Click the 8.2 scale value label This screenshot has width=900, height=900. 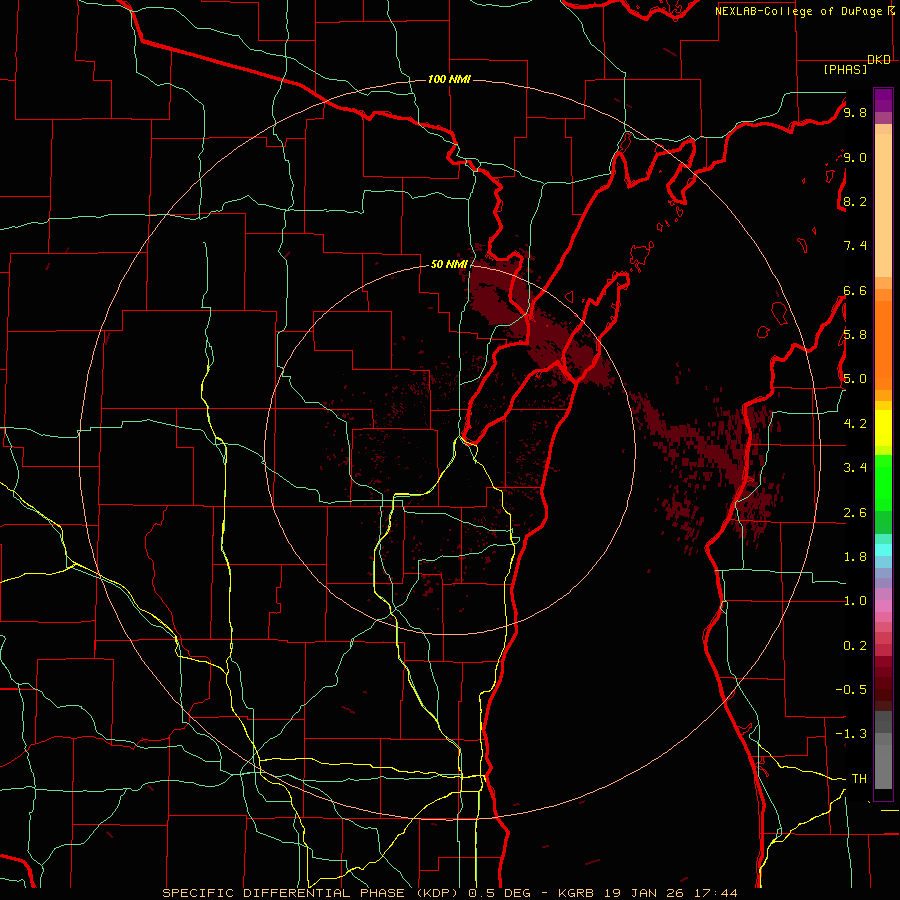point(855,201)
